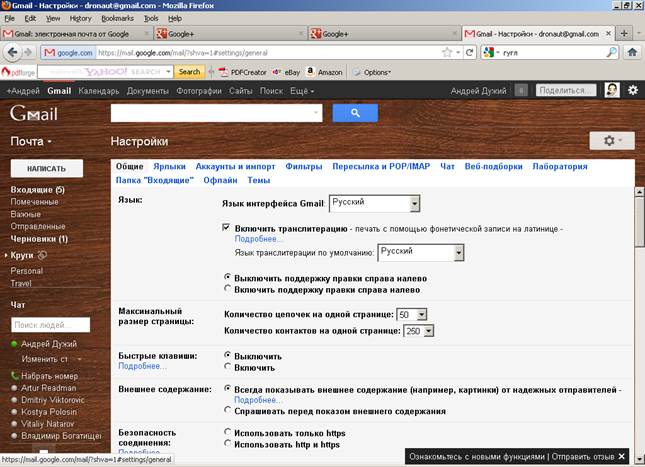Click the green status dot by Андрей Дужий
The width and height of the screenshot is (645, 467).
click(14, 344)
